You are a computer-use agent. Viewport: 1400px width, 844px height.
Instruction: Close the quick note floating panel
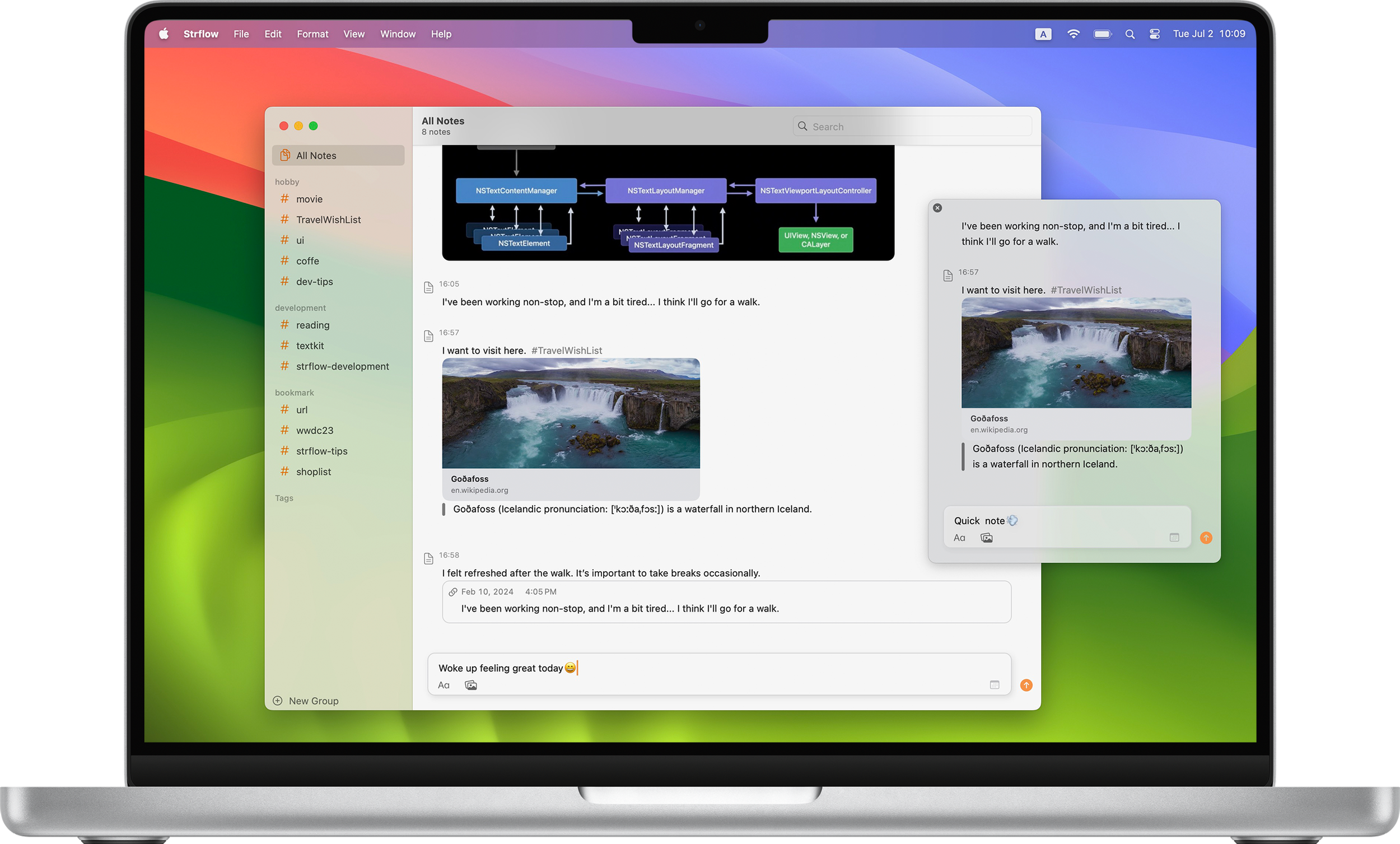[x=937, y=208]
